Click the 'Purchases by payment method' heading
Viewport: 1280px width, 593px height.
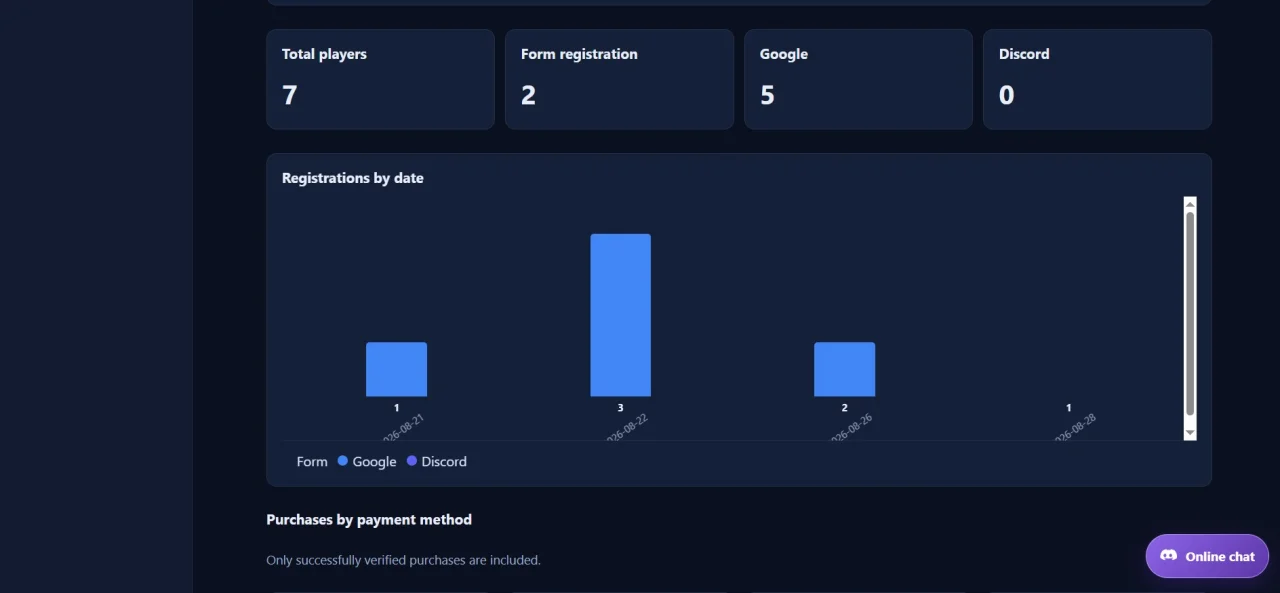369,520
